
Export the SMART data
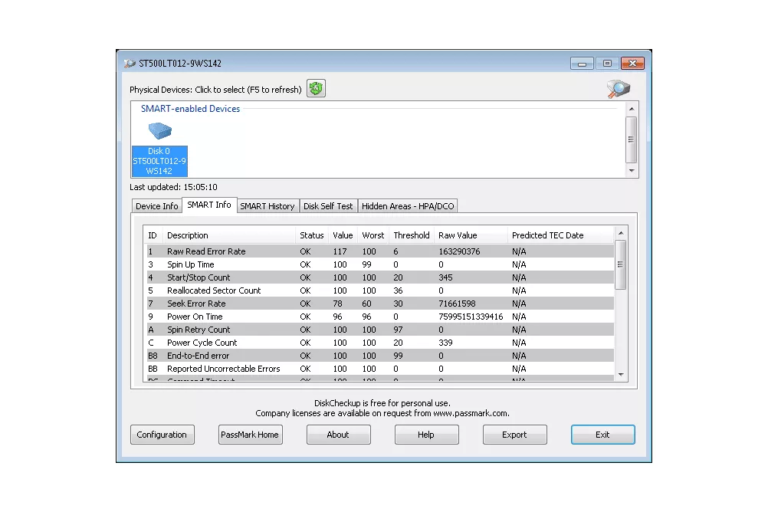[x=514, y=435]
